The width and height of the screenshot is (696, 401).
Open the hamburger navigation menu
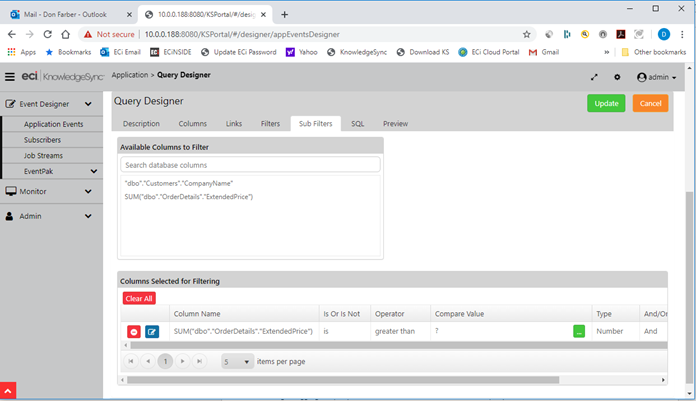[10, 77]
